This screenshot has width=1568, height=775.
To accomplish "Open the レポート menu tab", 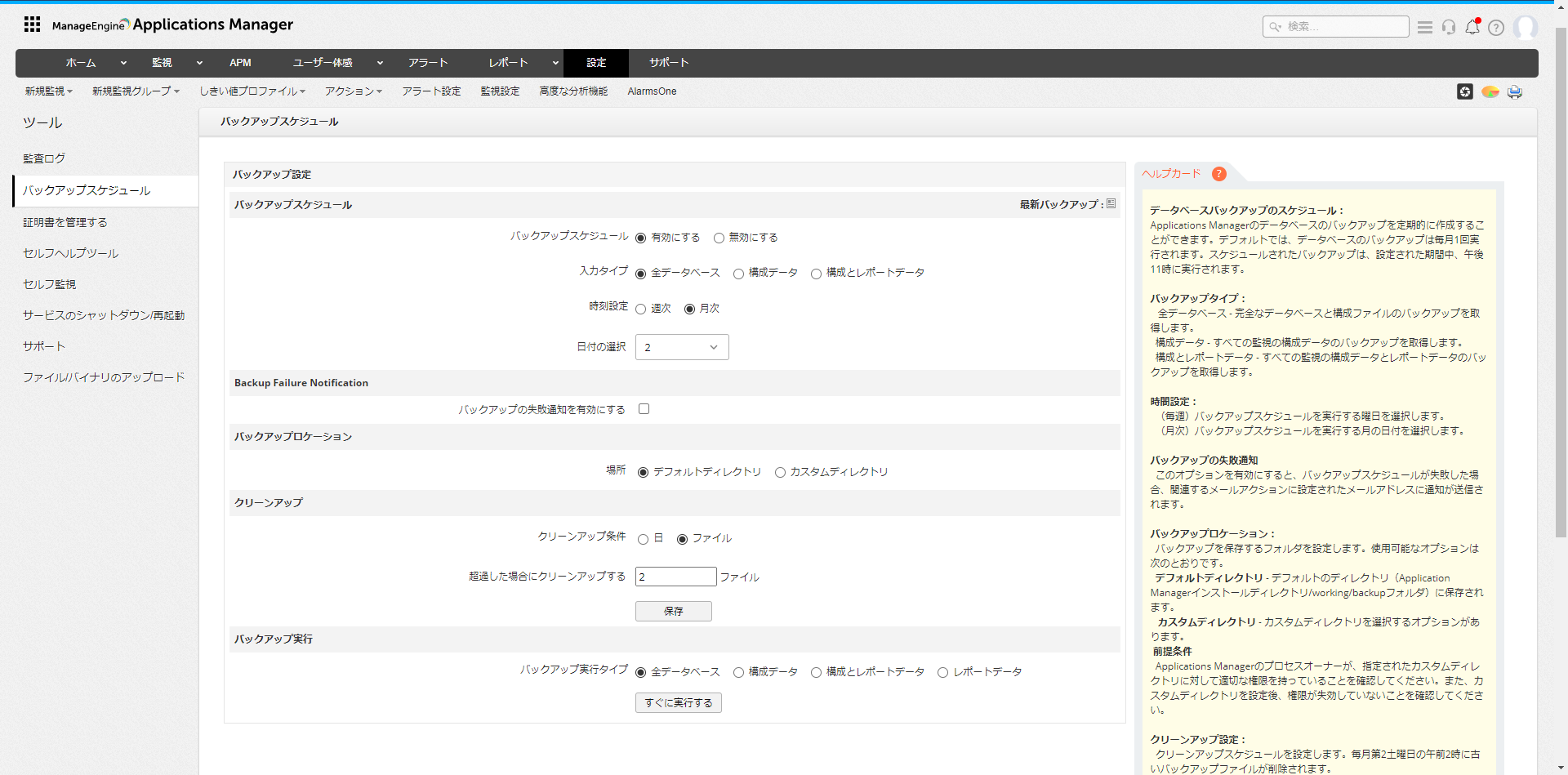I will [x=508, y=63].
